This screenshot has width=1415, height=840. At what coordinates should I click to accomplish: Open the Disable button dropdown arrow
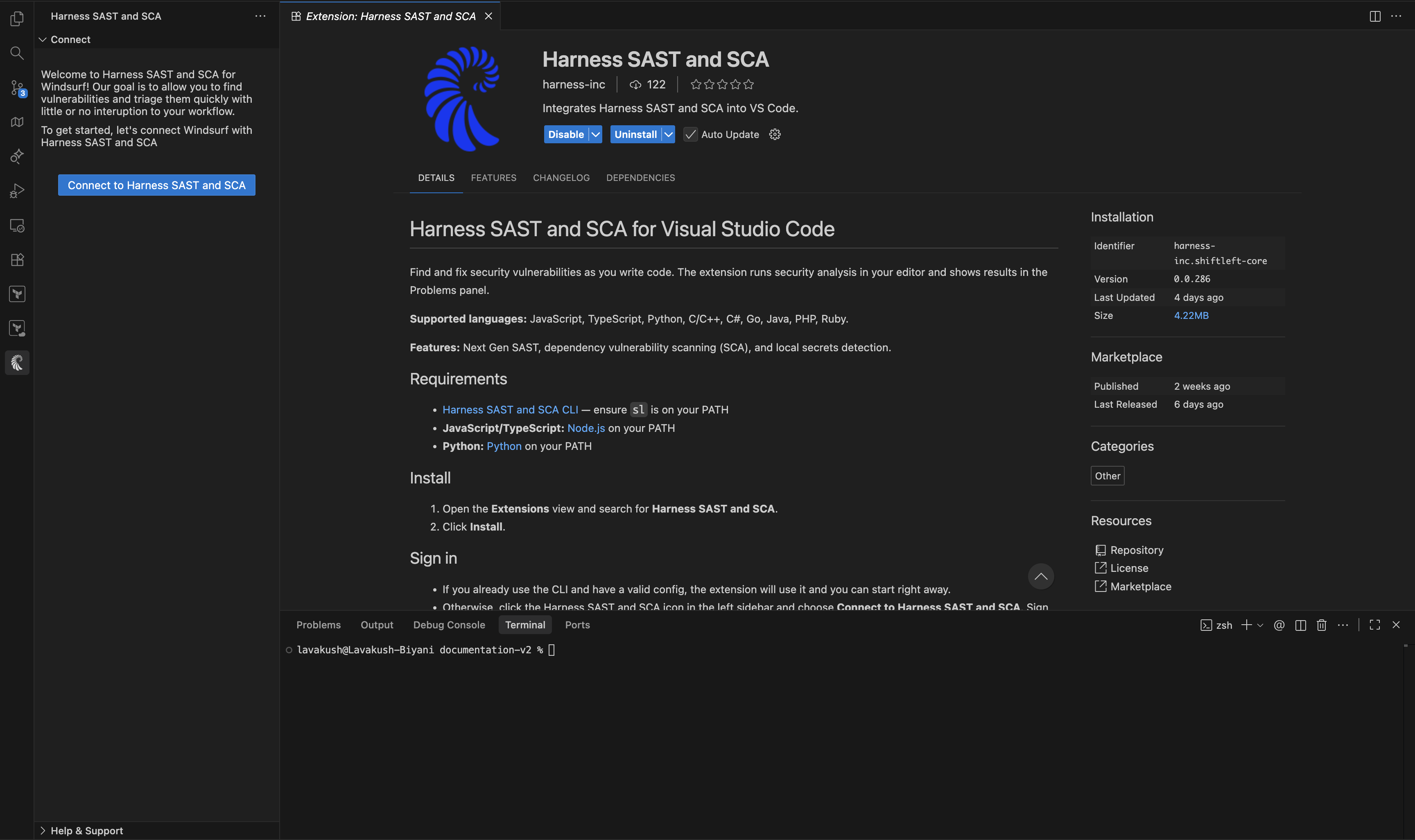(595, 134)
